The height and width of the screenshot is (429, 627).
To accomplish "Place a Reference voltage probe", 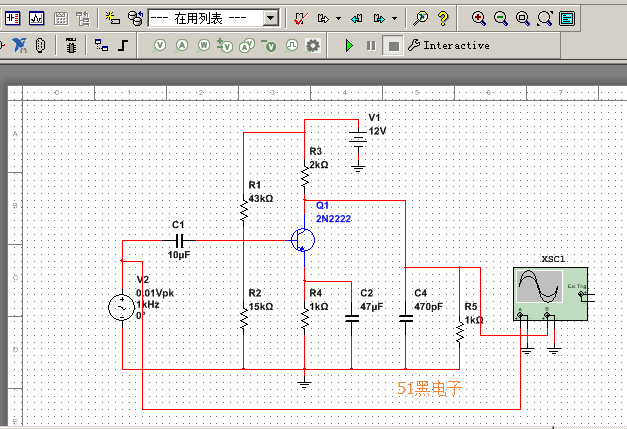I will 269,45.
